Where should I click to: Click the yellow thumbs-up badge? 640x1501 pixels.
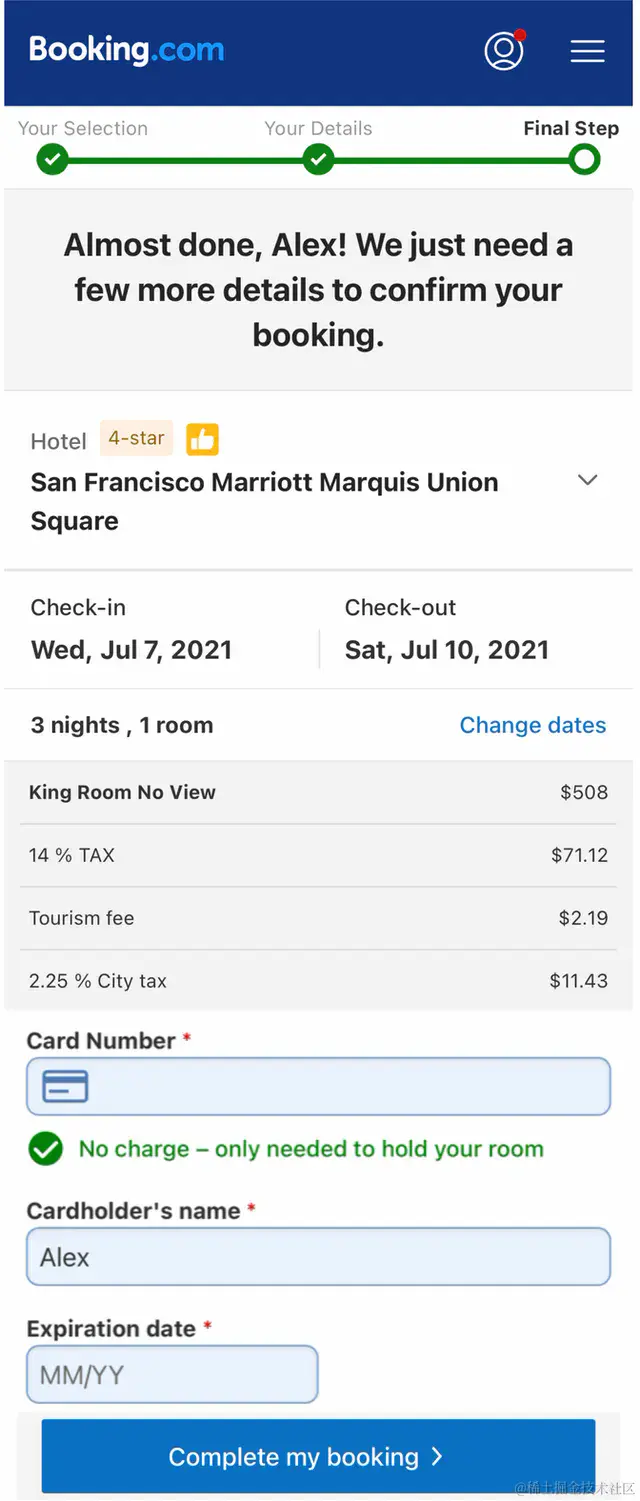tap(202, 439)
